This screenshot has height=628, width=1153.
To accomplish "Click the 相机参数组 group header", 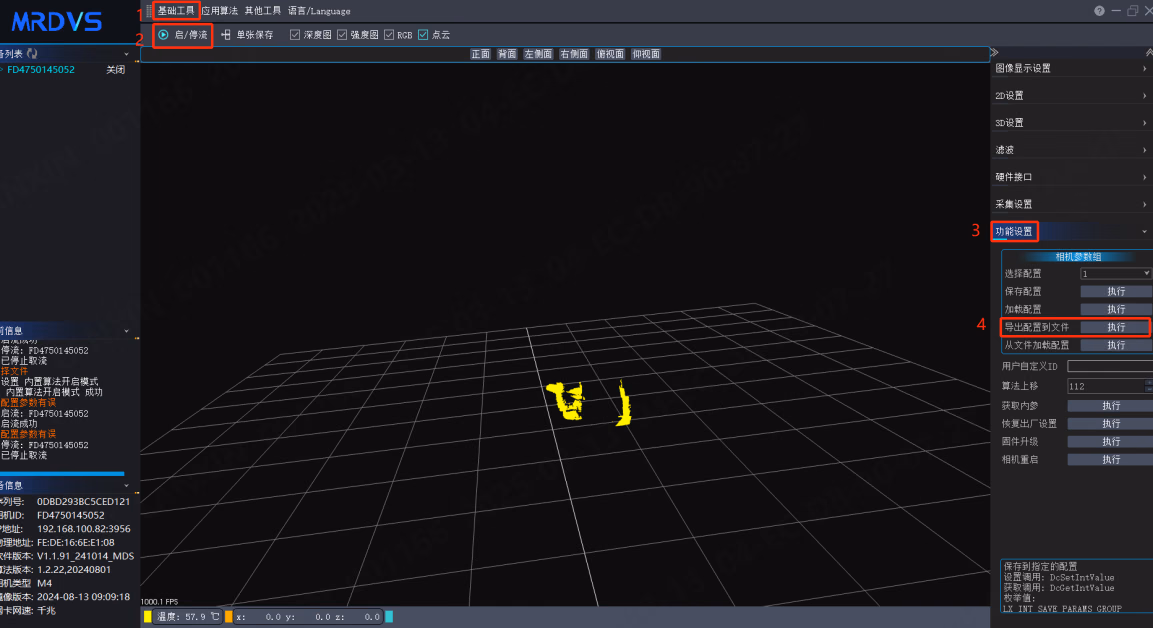I will pyautogui.click(x=1078, y=257).
